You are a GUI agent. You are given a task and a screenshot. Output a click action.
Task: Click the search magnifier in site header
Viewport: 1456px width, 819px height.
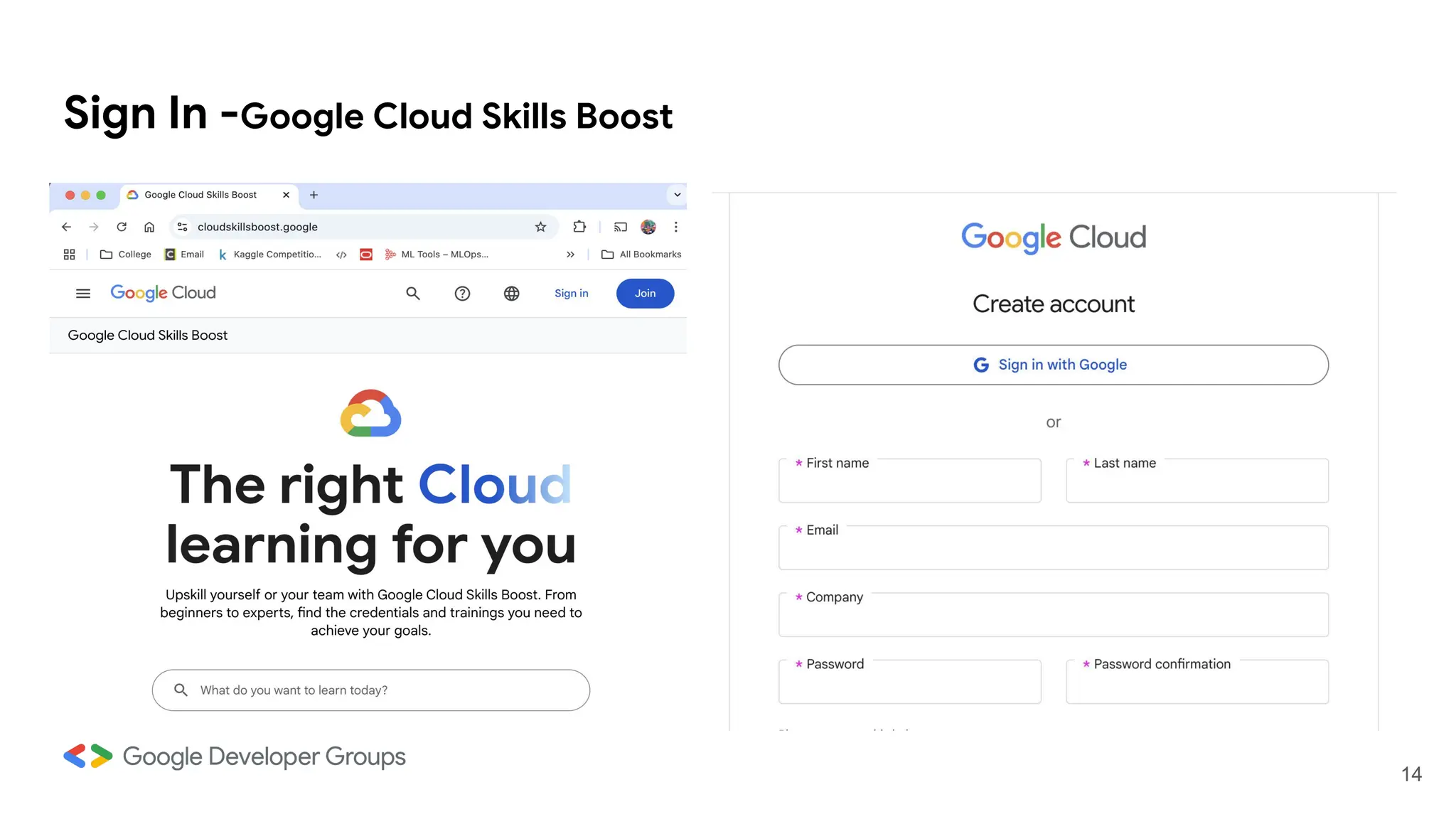point(413,294)
